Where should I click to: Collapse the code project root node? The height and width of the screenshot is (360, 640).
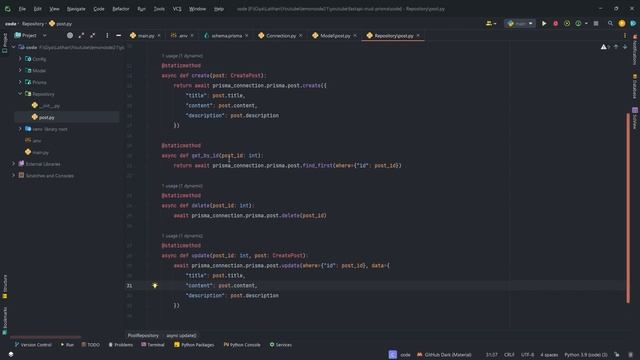(x=13, y=47)
